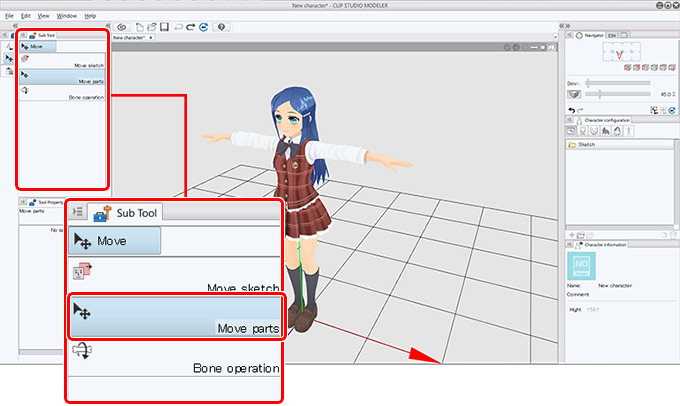Switch to the second tab beside Navigator
This screenshot has height=406, width=680.
click(612, 35)
